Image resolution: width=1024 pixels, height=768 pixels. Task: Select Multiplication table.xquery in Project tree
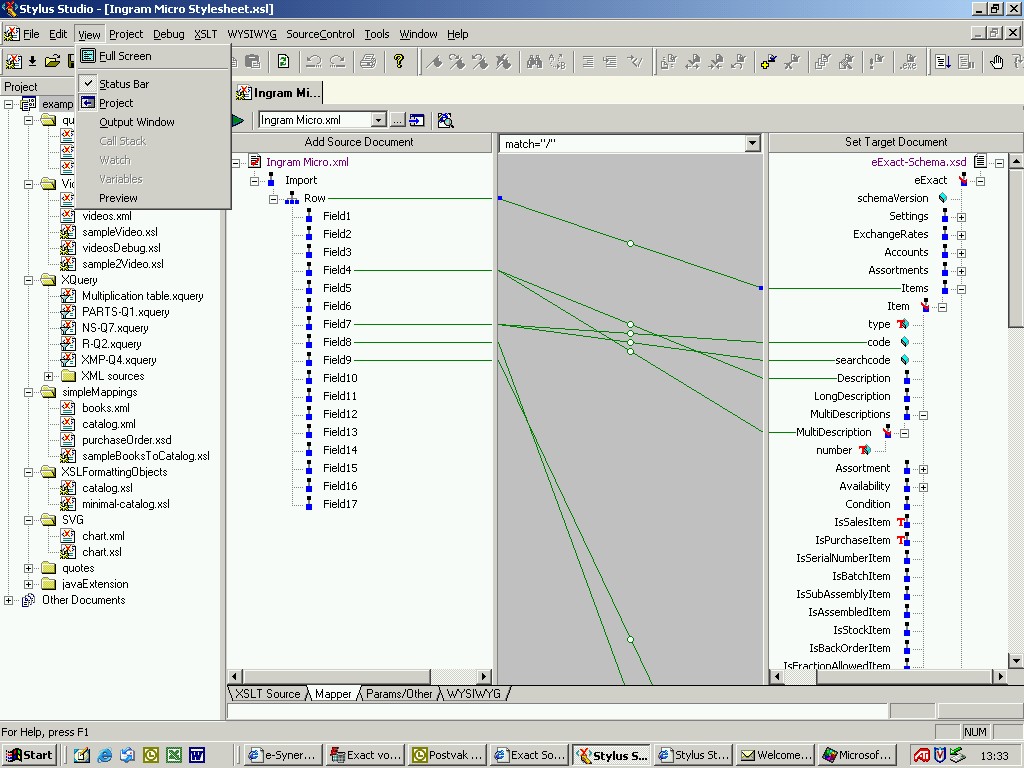[142, 296]
